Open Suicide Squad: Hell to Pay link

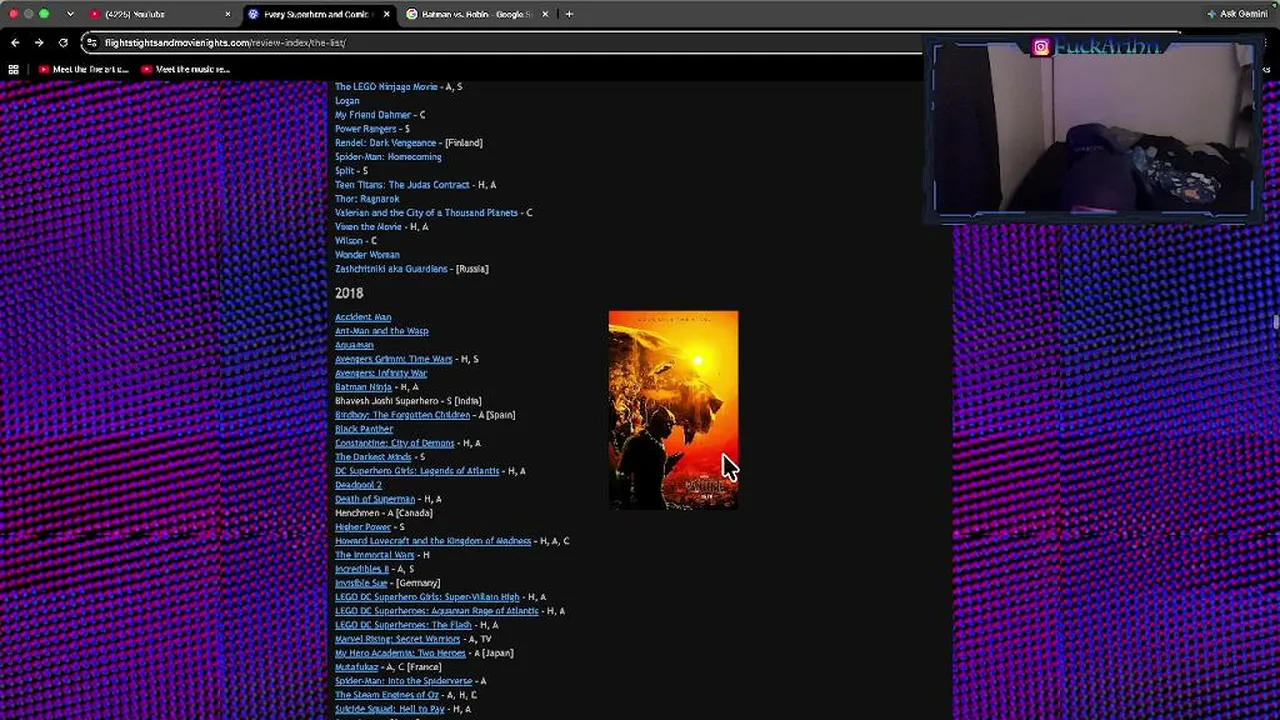[x=390, y=709]
